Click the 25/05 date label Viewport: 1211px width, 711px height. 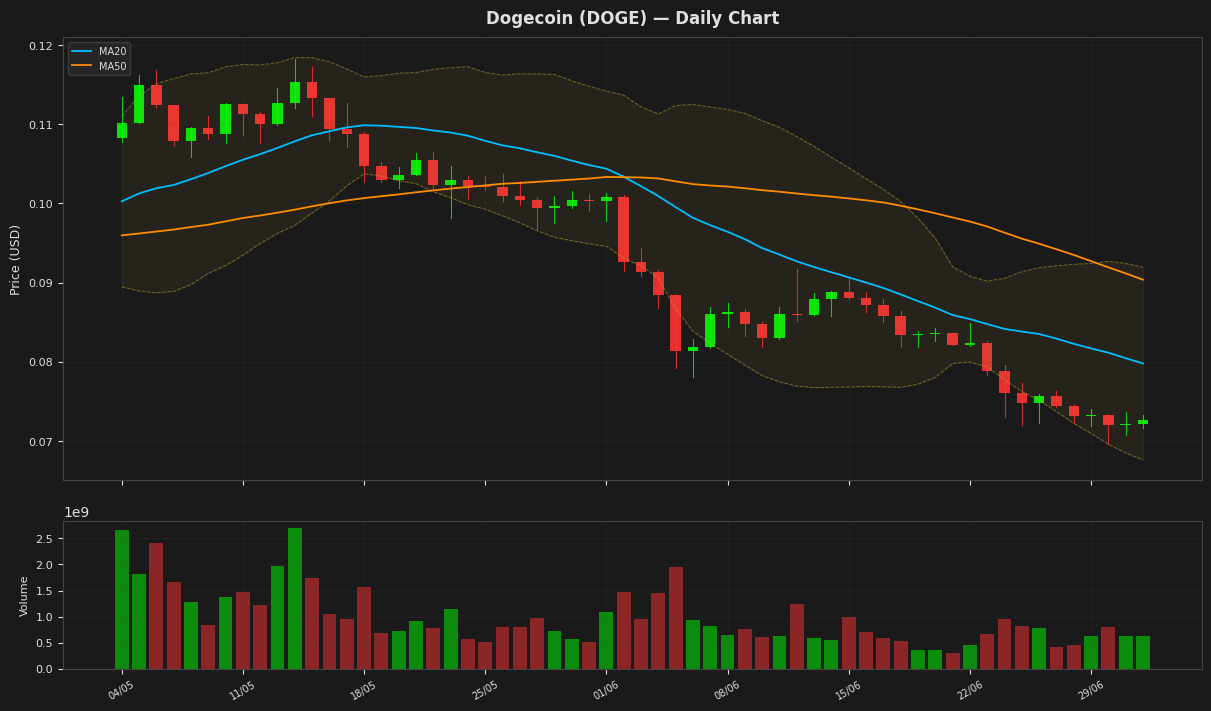coord(483,689)
